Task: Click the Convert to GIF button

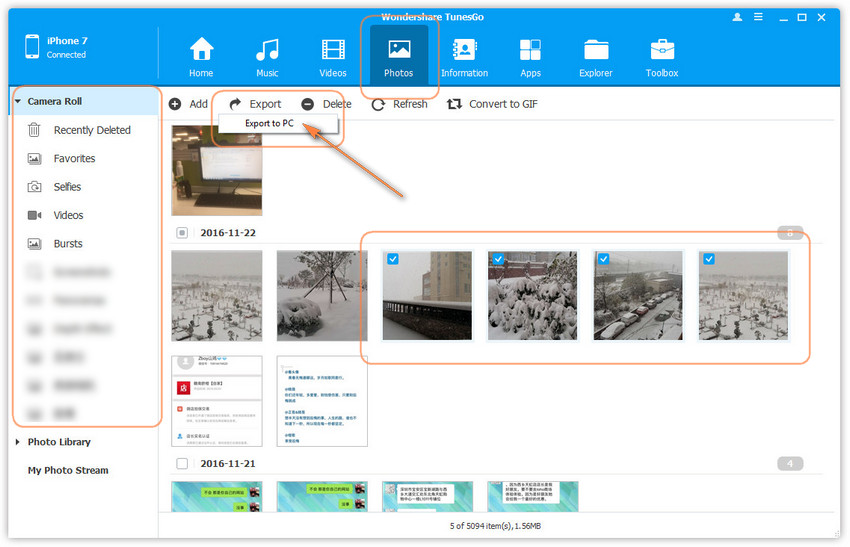Action: (x=492, y=104)
